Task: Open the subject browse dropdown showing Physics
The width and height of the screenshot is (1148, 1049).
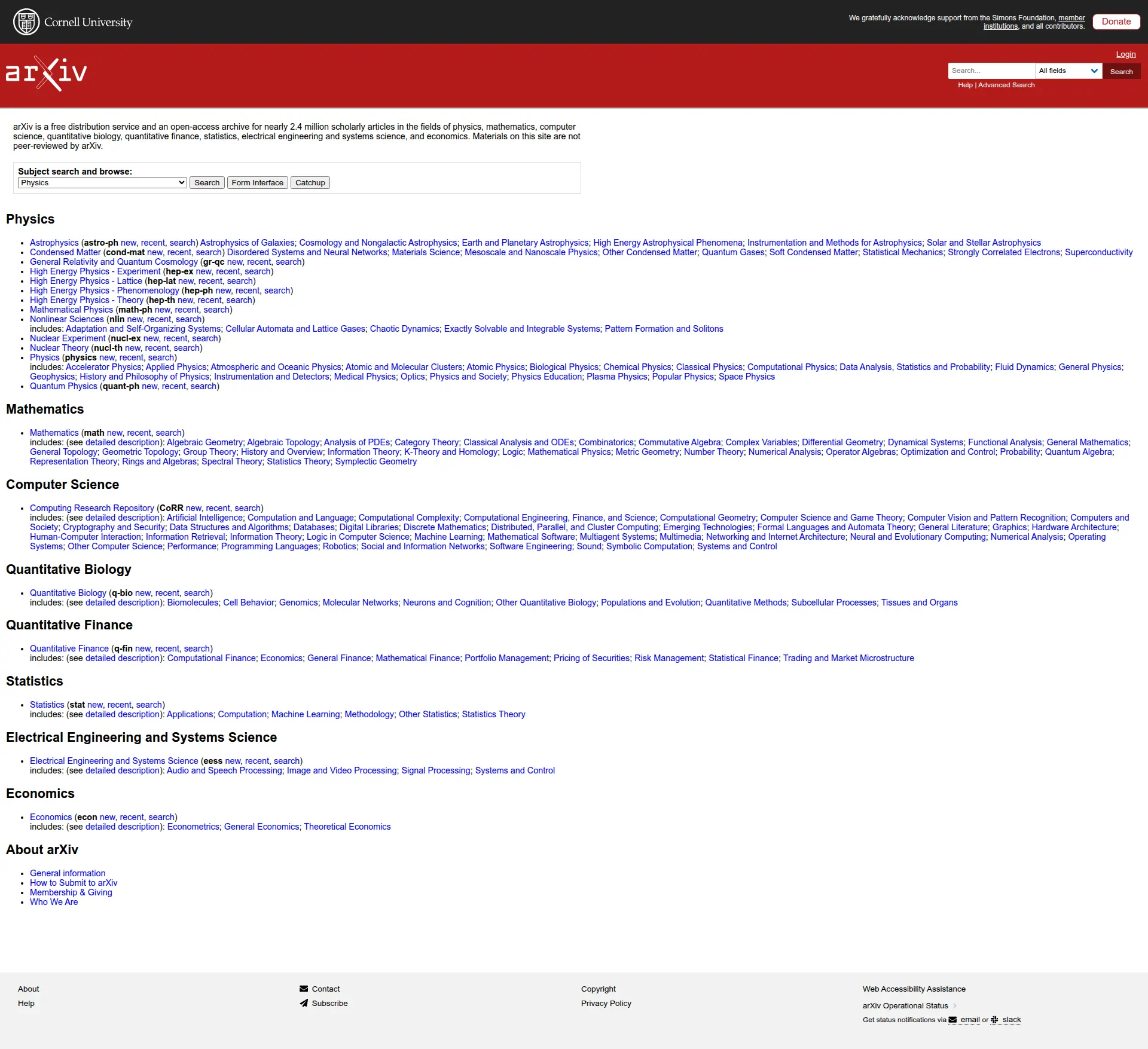Action: 102,182
